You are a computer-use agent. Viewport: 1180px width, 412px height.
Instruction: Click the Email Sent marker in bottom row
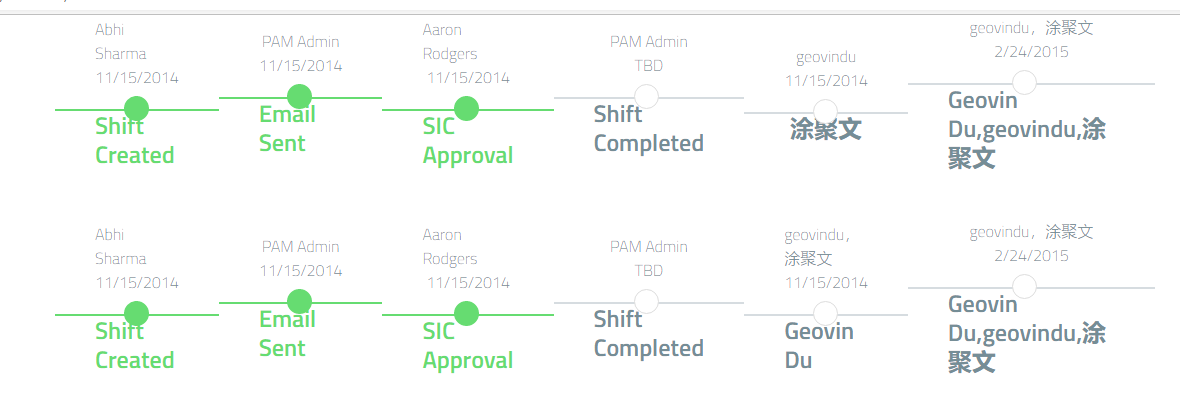coord(299,301)
